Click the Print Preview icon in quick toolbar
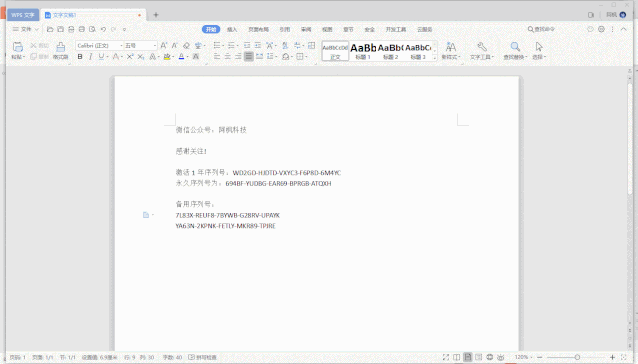Viewport: 638px width, 364px height. [x=92, y=29]
